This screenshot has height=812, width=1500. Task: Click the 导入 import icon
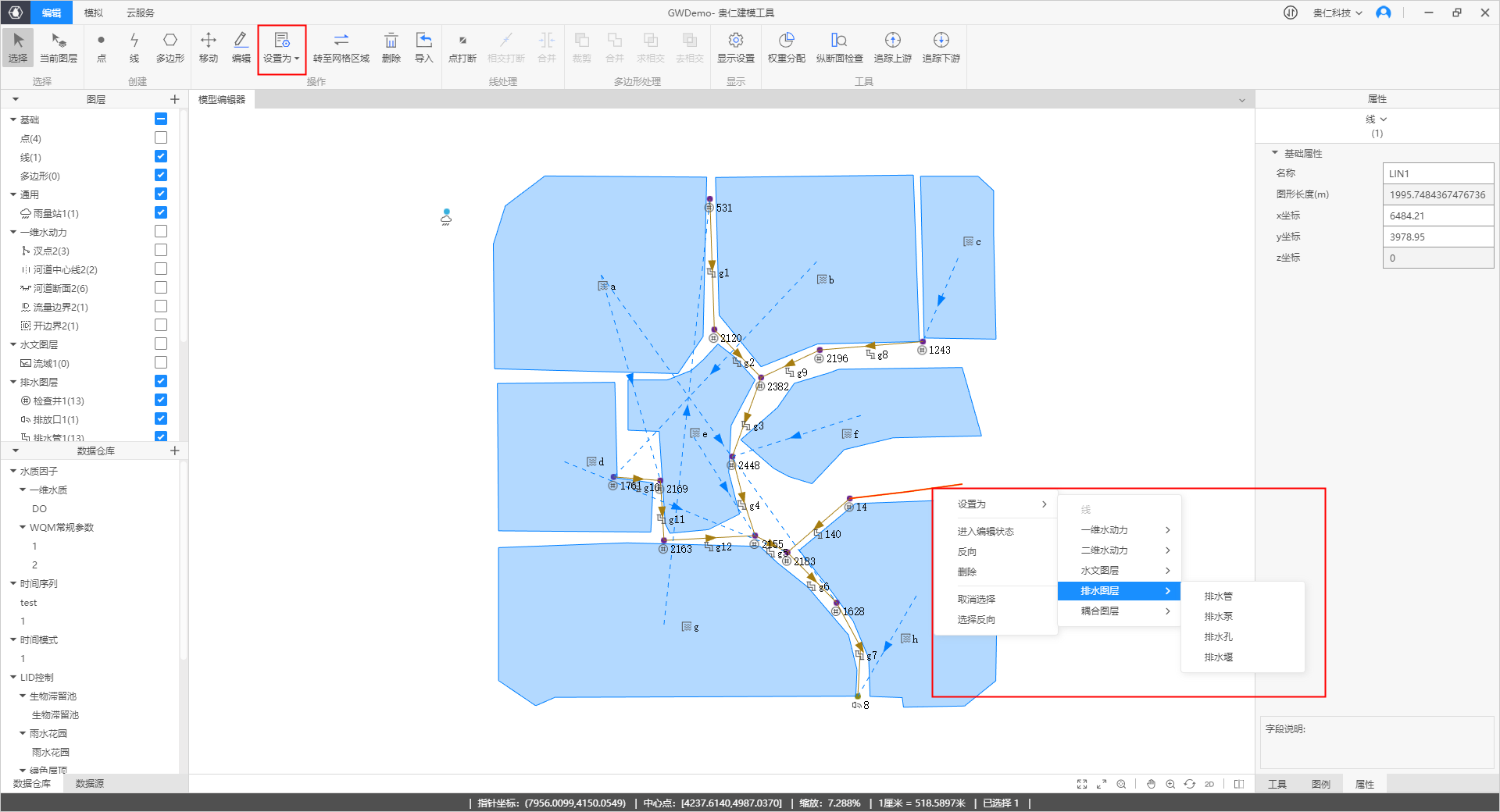[423, 47]
